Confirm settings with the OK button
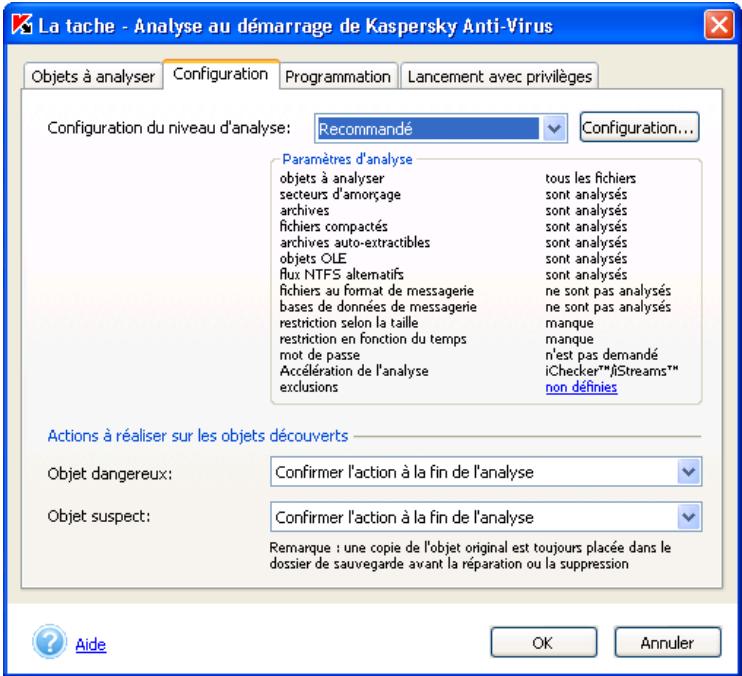 [x=544, y=642]
